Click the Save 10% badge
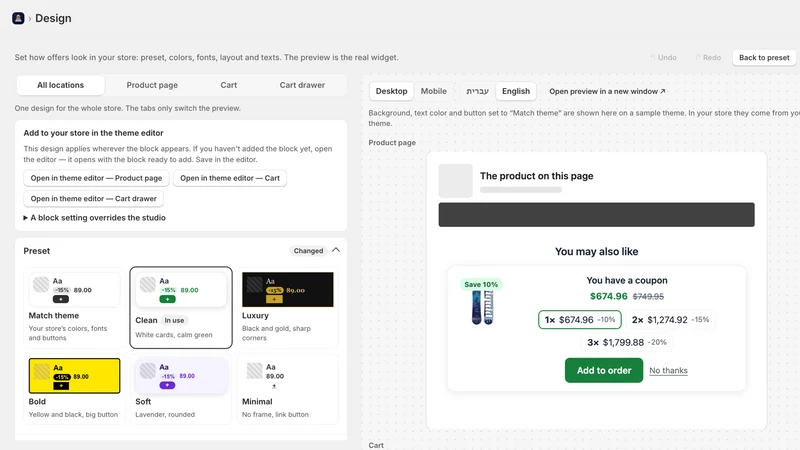The image size is (800, 450). pos(481,285)
